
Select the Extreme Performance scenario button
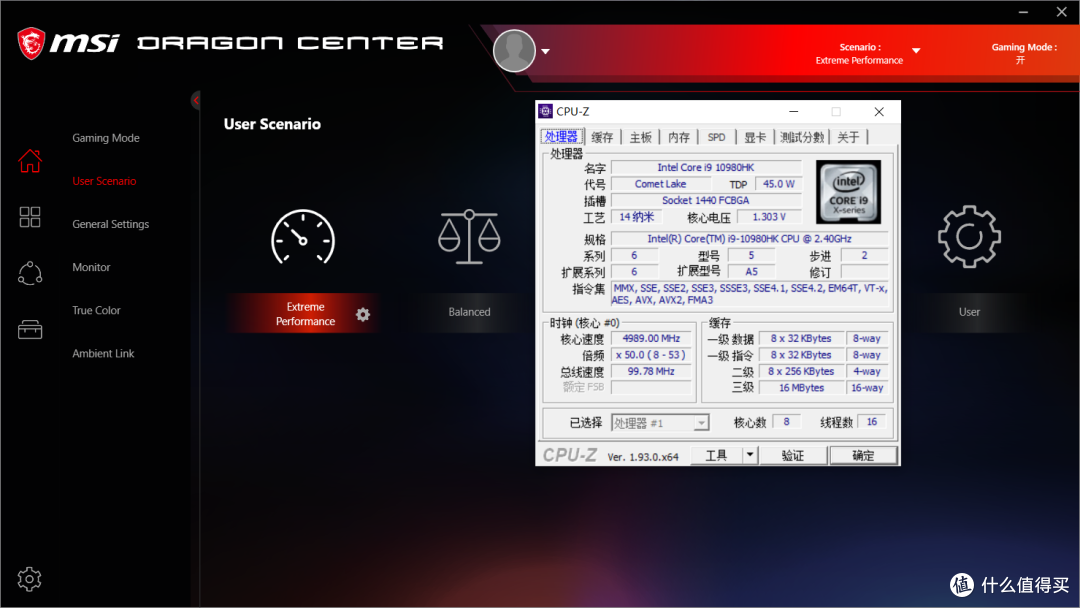305,314
